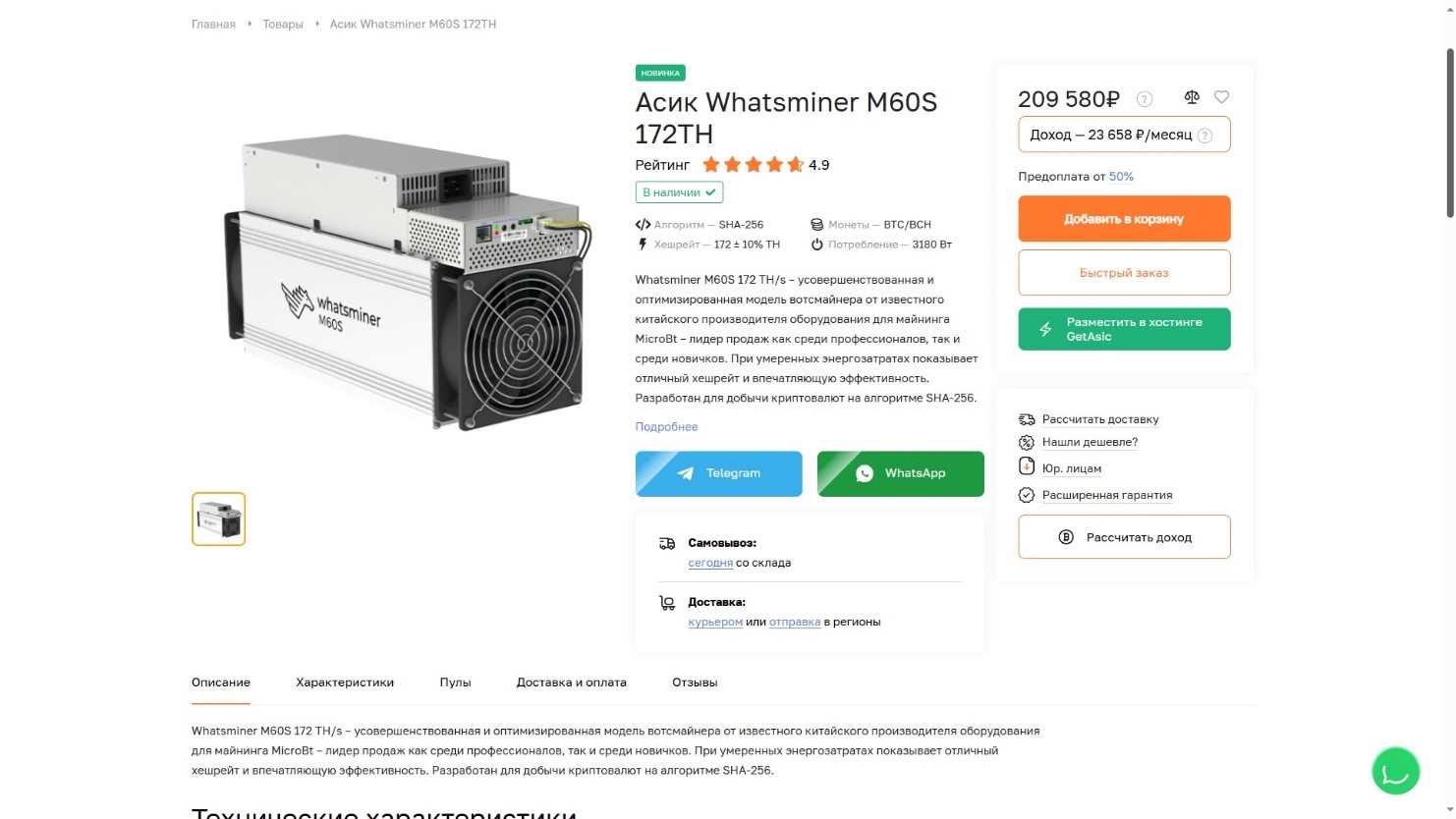Open the Отзывы tab

695,682
